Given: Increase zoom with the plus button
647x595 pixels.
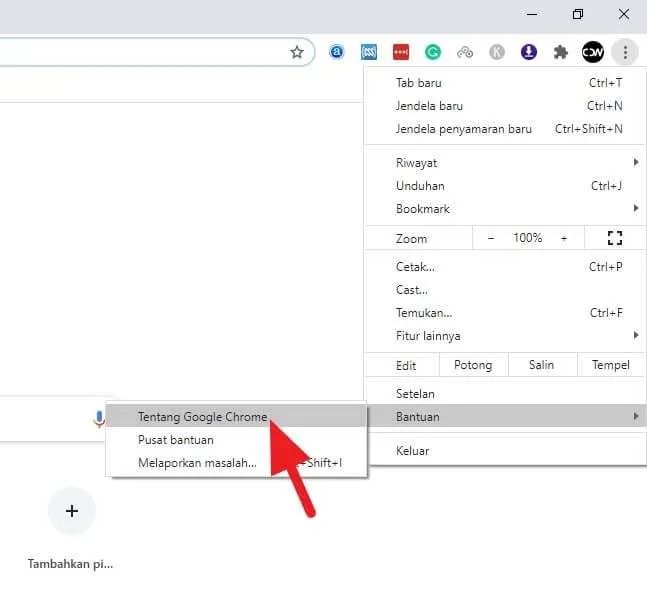Looking at the screenshot, I should click(564, 238).
